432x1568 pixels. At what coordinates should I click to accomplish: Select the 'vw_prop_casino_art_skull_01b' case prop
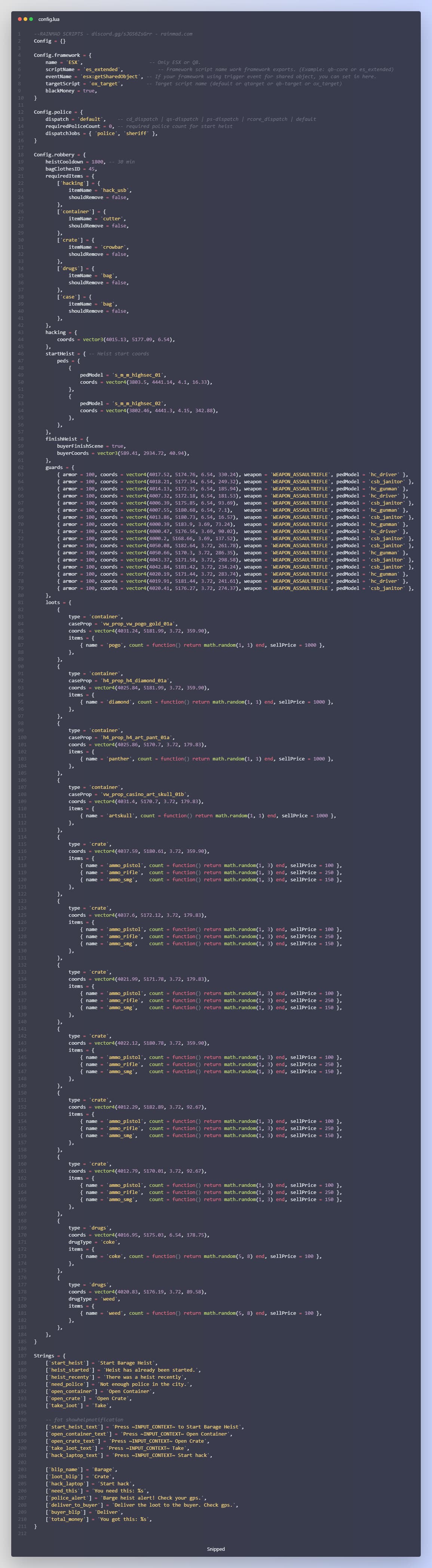point(144,794)
